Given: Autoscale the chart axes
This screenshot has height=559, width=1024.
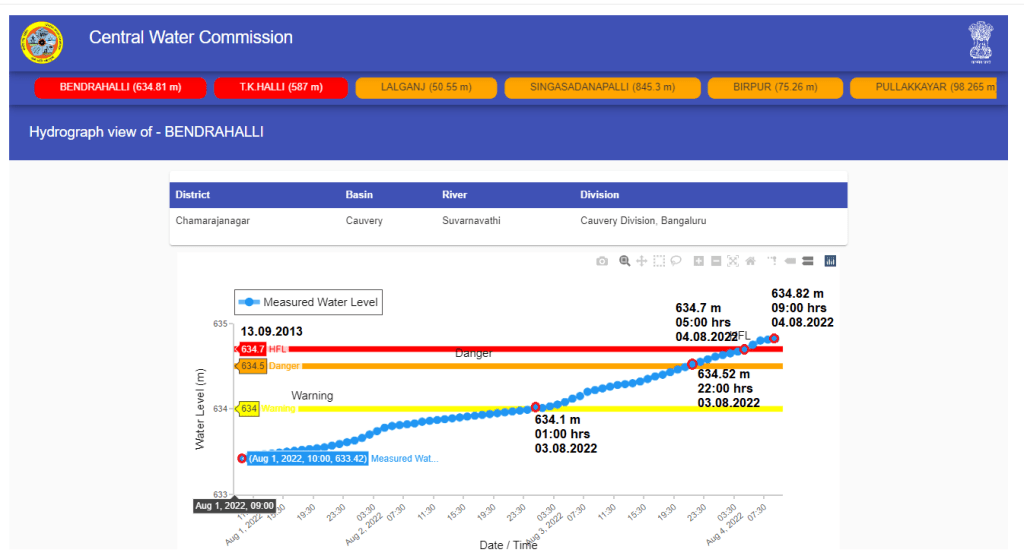Looking at the screenshot, I should click(733, 261).
